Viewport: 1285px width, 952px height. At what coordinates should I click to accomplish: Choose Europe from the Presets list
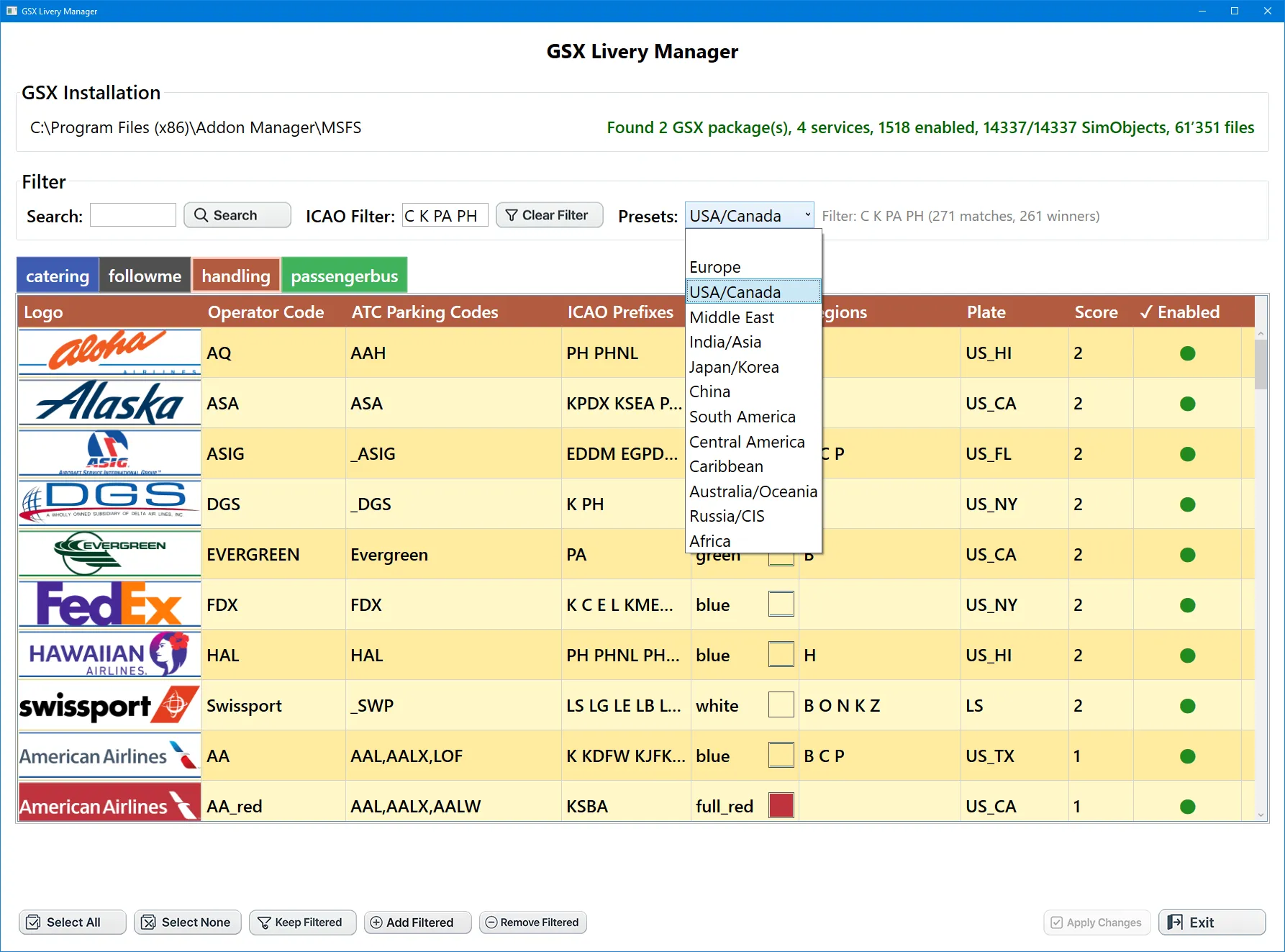pos(714,267)
